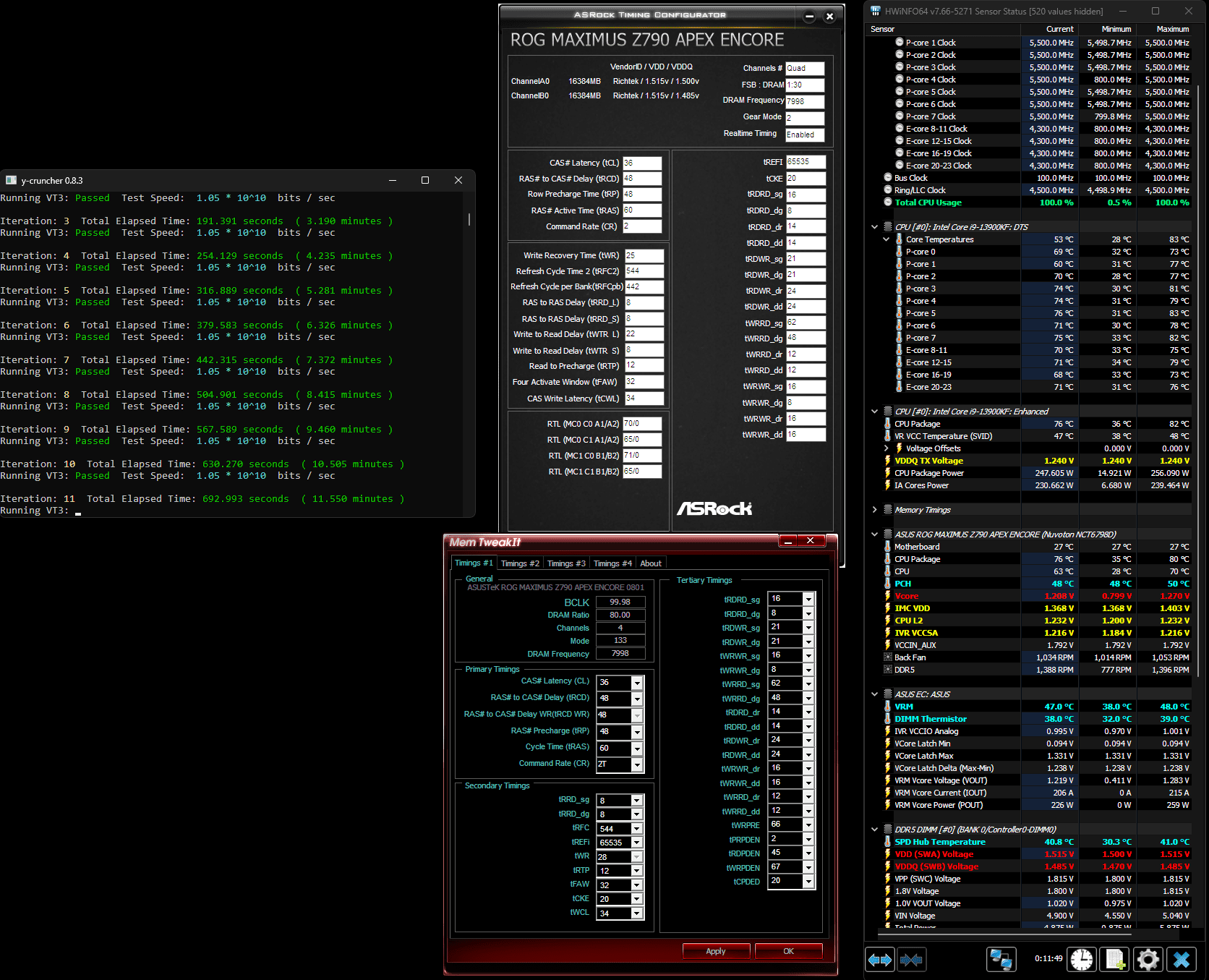Open the About tab in MemTweakIt
Image resolution: width=1209 pixels, height=980 pixels.
(x=651, y=563)
